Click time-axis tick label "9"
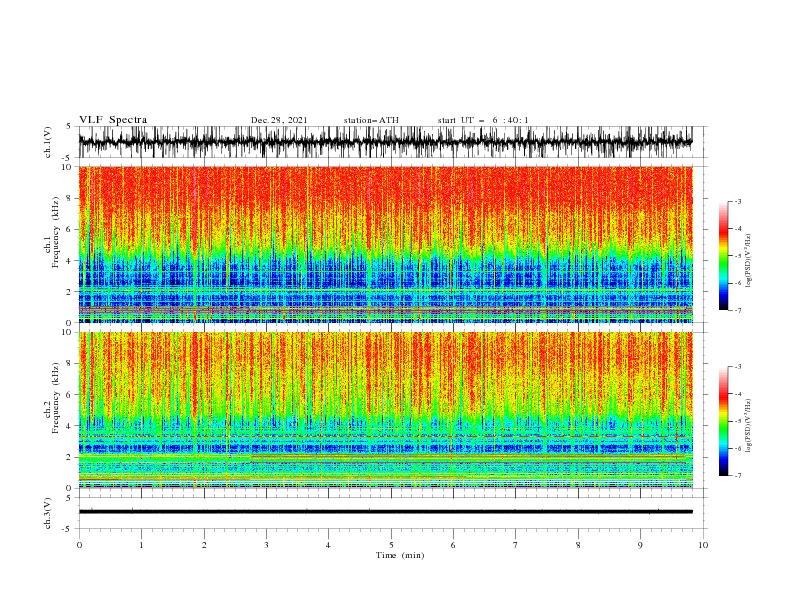The image size is (792, 612). (640, 545)
